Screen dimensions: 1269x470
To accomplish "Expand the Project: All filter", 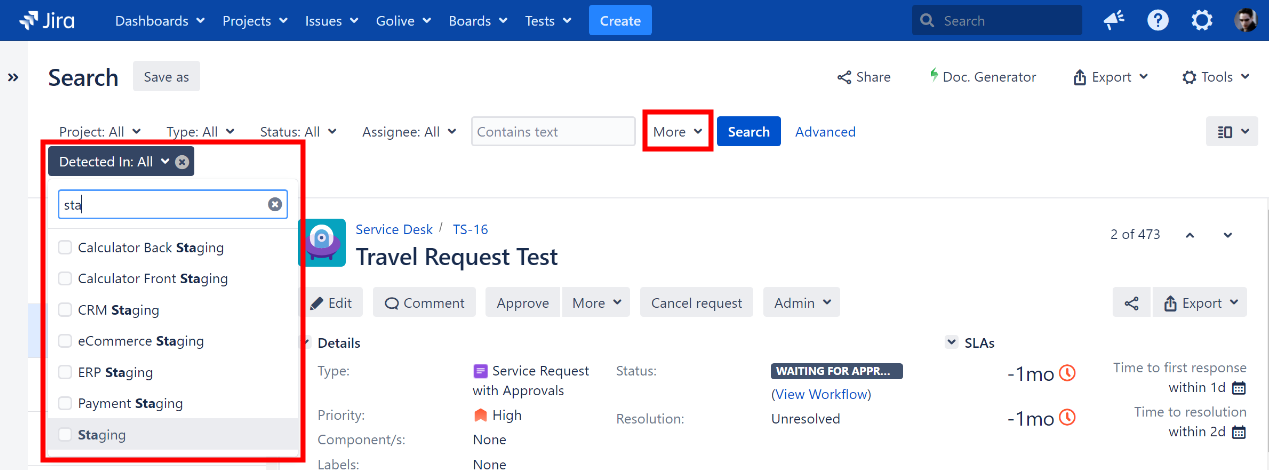I will 99,132.
